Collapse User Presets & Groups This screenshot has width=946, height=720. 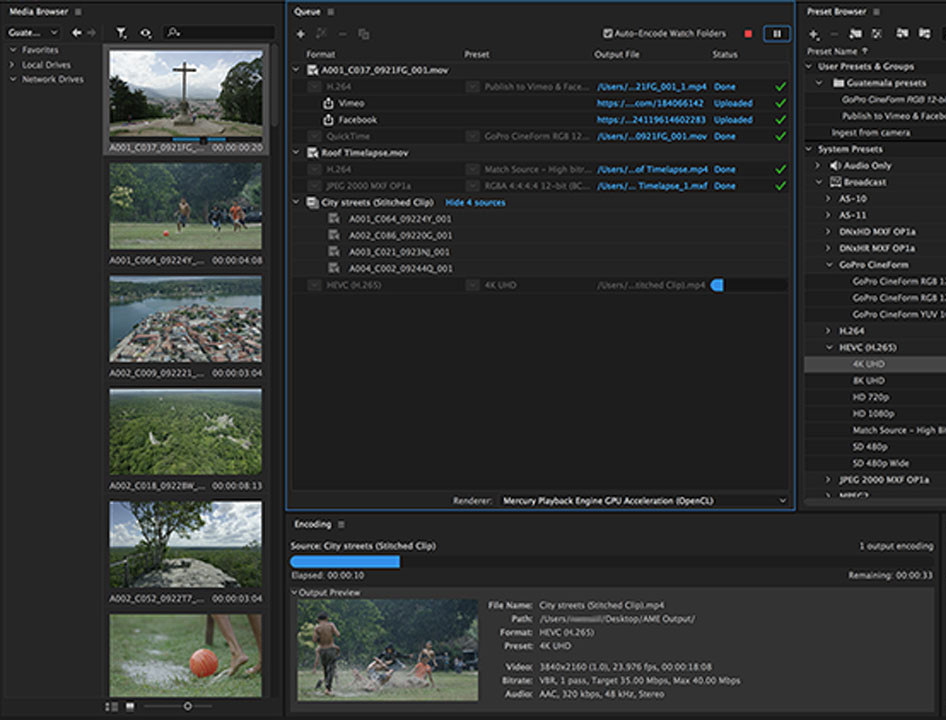tap(809, 66)
